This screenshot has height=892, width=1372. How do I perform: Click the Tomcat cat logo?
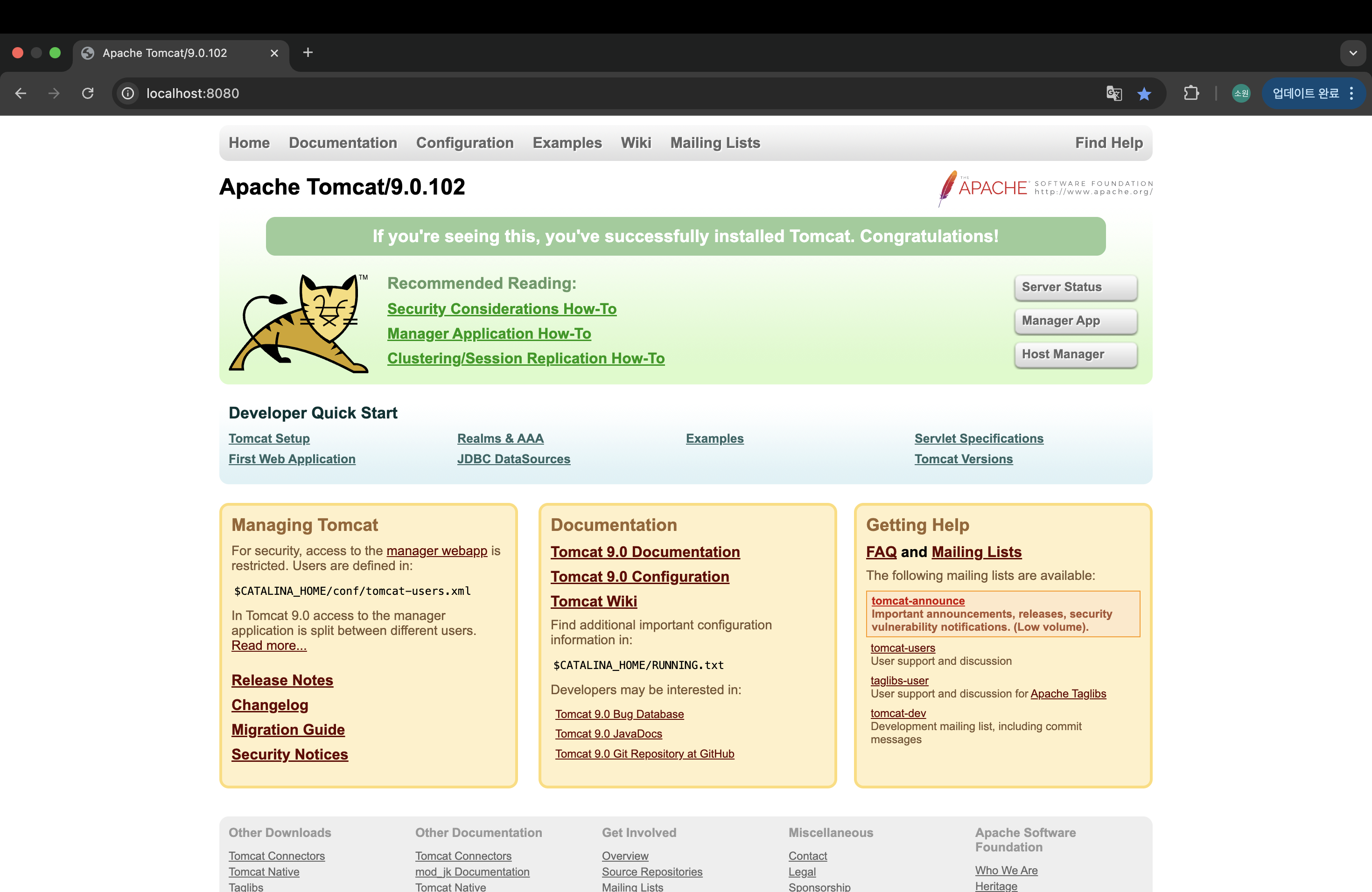pos(299,323)
